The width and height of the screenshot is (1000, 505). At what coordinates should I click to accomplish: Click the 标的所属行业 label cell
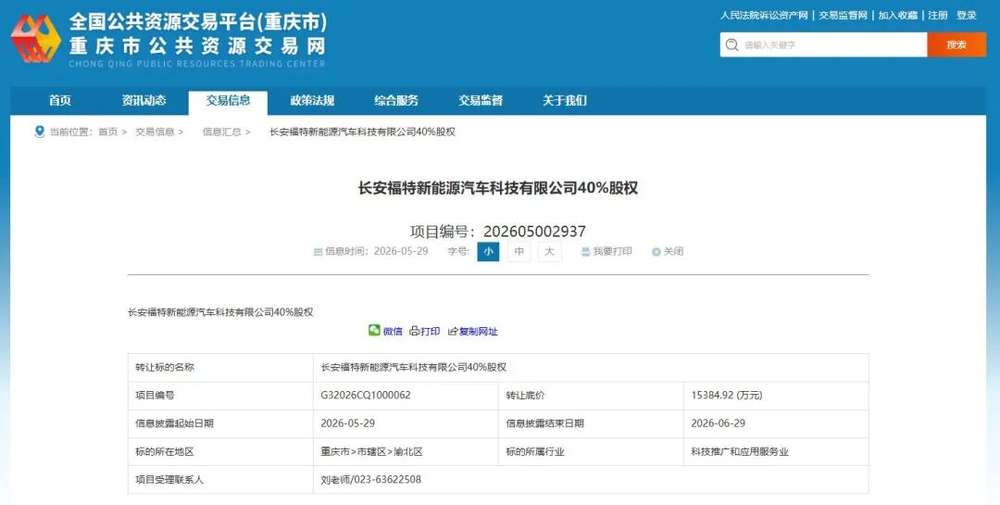pyautogui.click(x=591, y=452)
